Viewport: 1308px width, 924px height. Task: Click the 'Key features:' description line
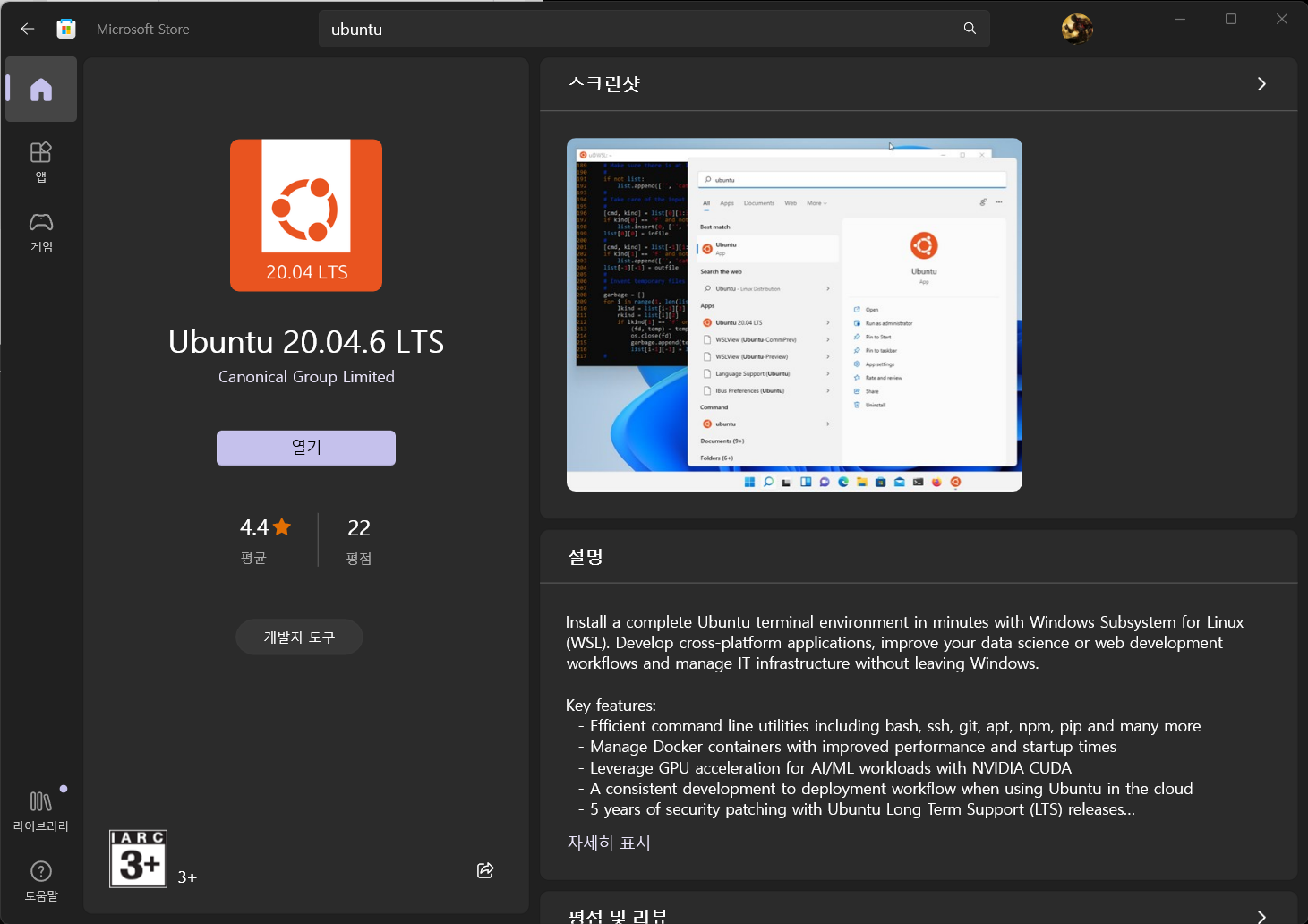tap(611, 706)
